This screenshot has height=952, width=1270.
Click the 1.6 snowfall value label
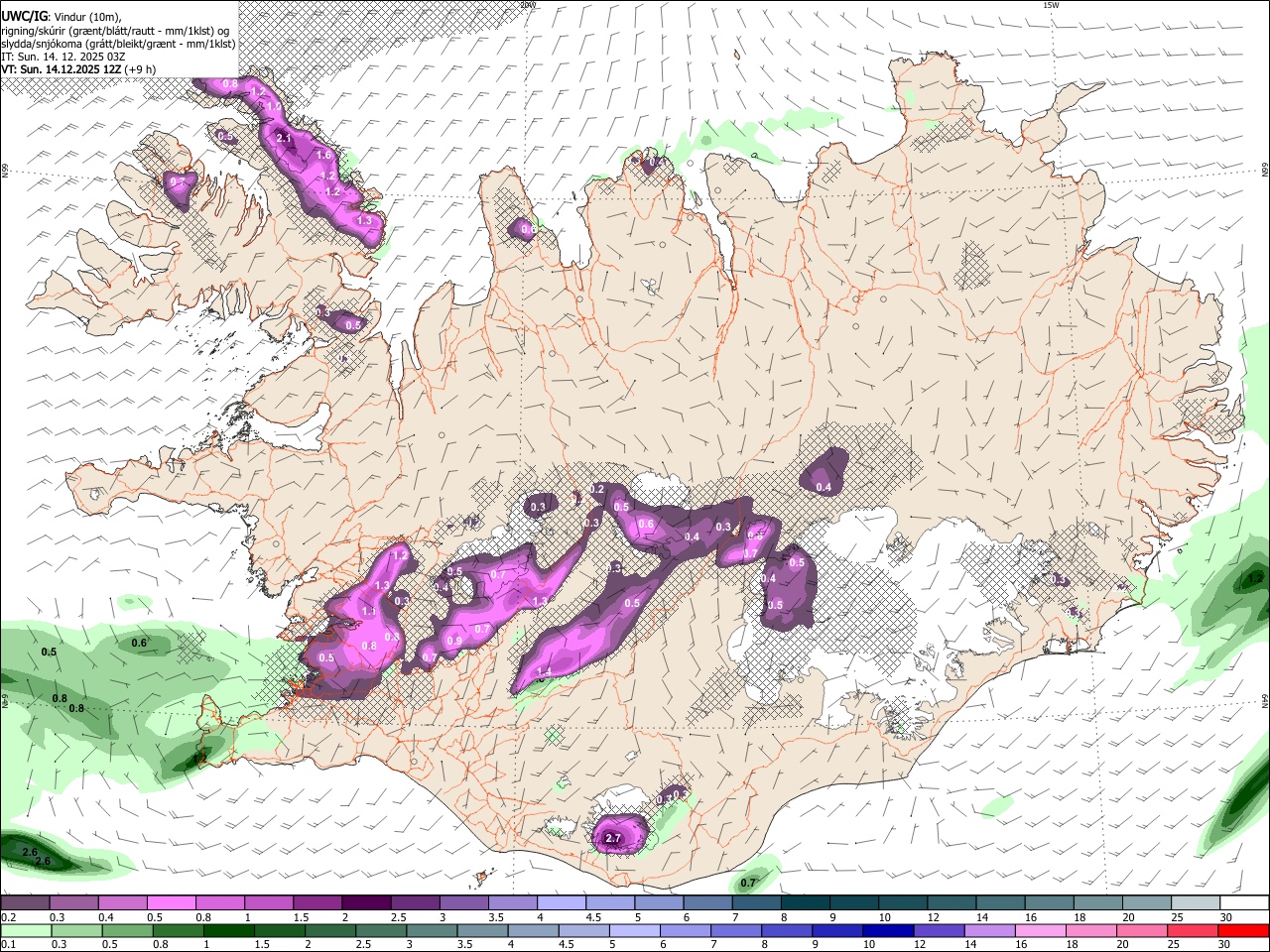323,155
